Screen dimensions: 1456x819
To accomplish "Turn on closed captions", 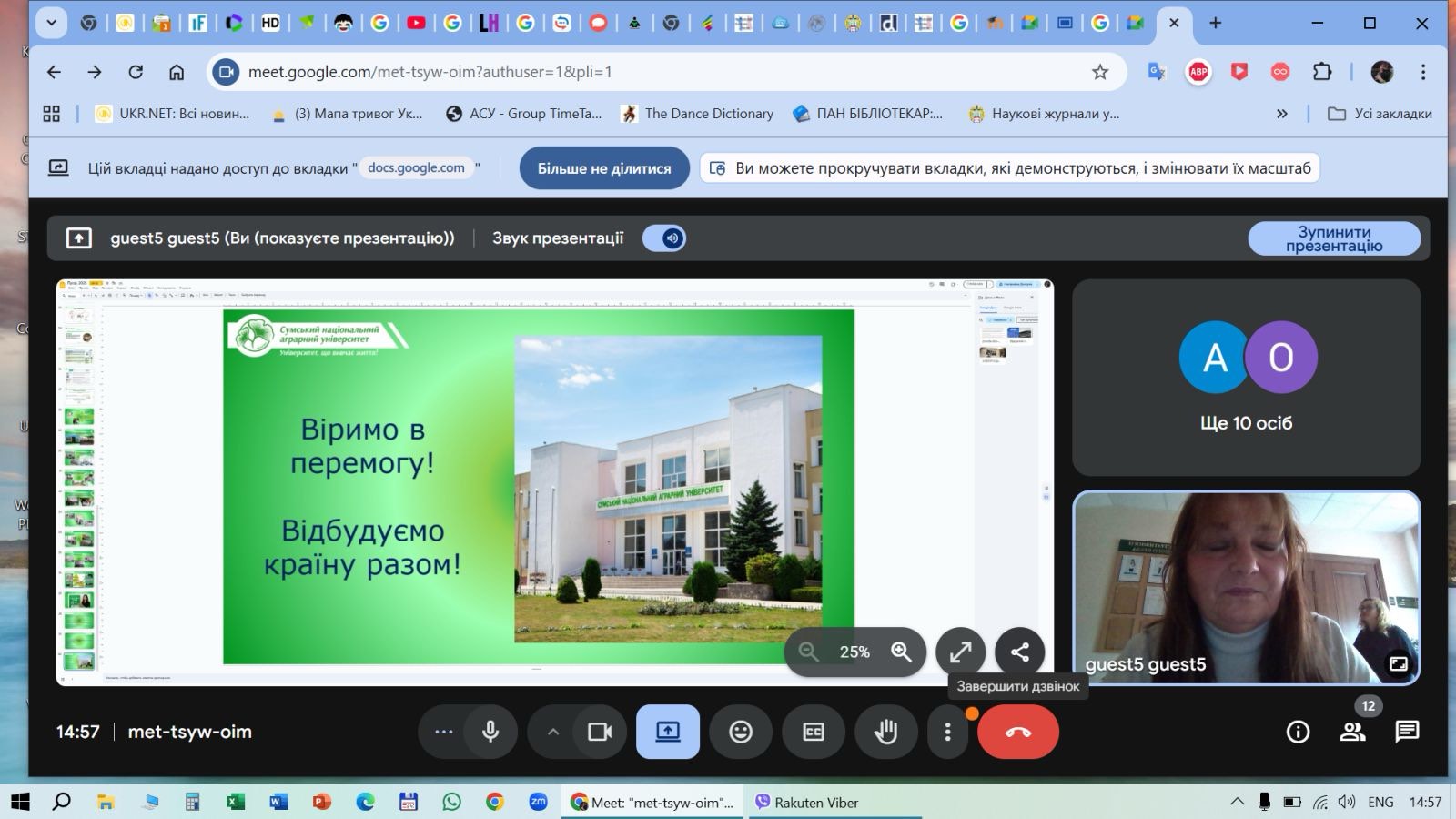I will tap(813, 732).
